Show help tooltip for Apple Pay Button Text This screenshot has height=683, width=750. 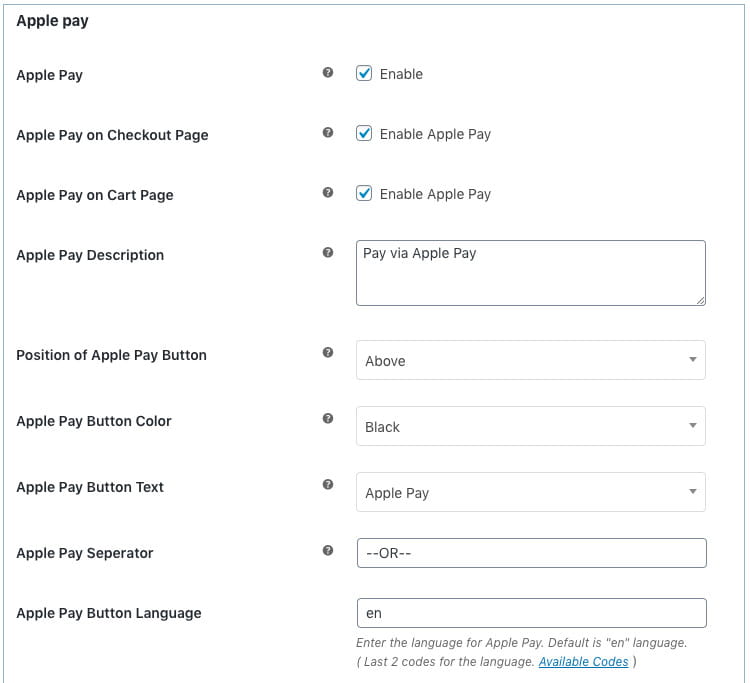328,485
